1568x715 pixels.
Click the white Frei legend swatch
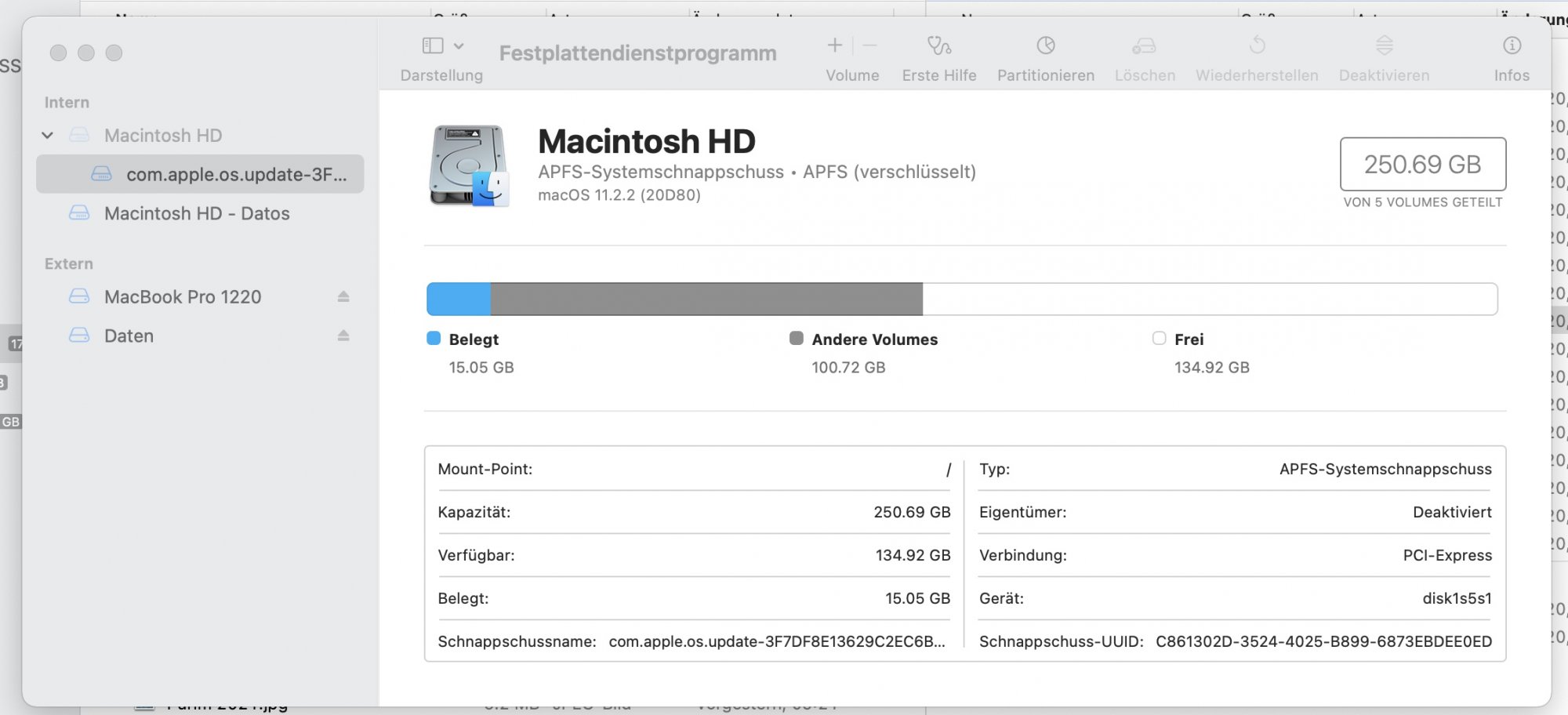click(1160, 338)
